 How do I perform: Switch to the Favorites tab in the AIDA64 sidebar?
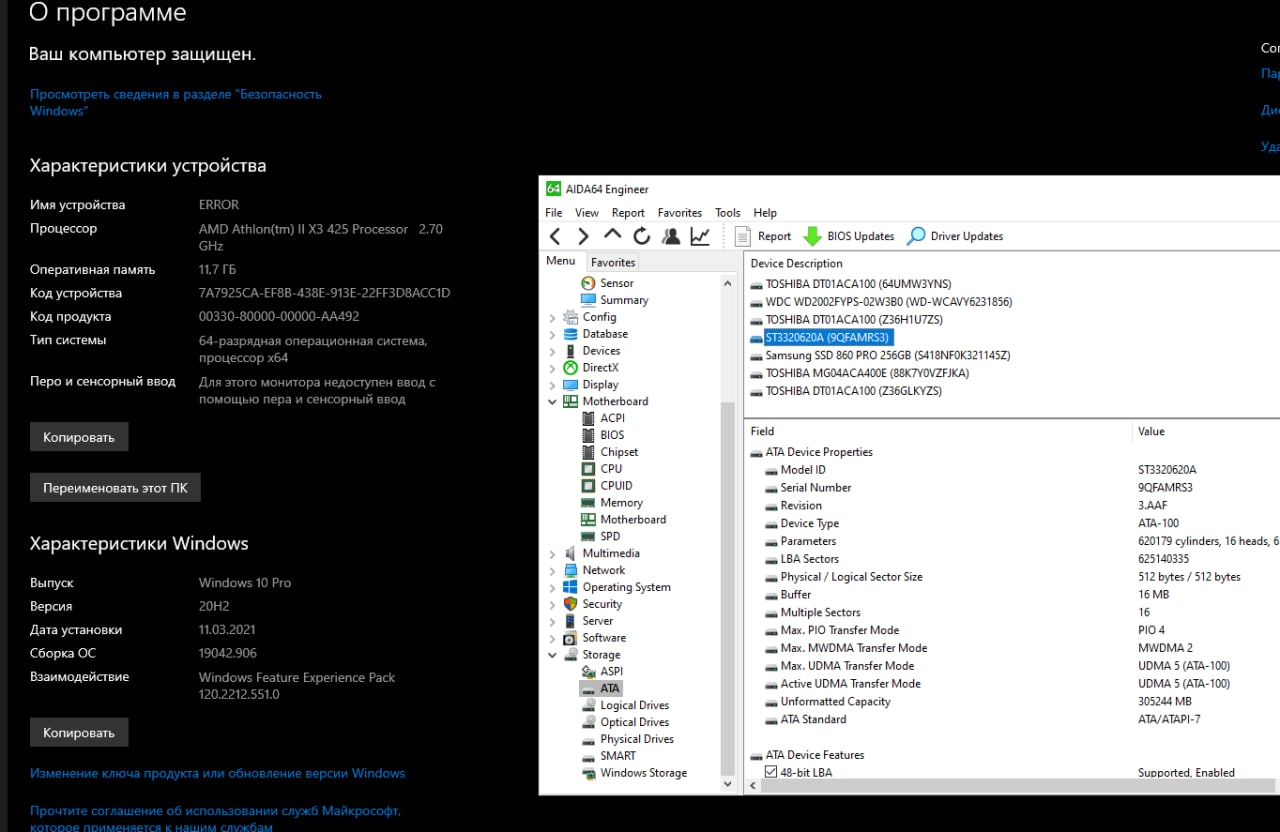(x=613, y=262)
